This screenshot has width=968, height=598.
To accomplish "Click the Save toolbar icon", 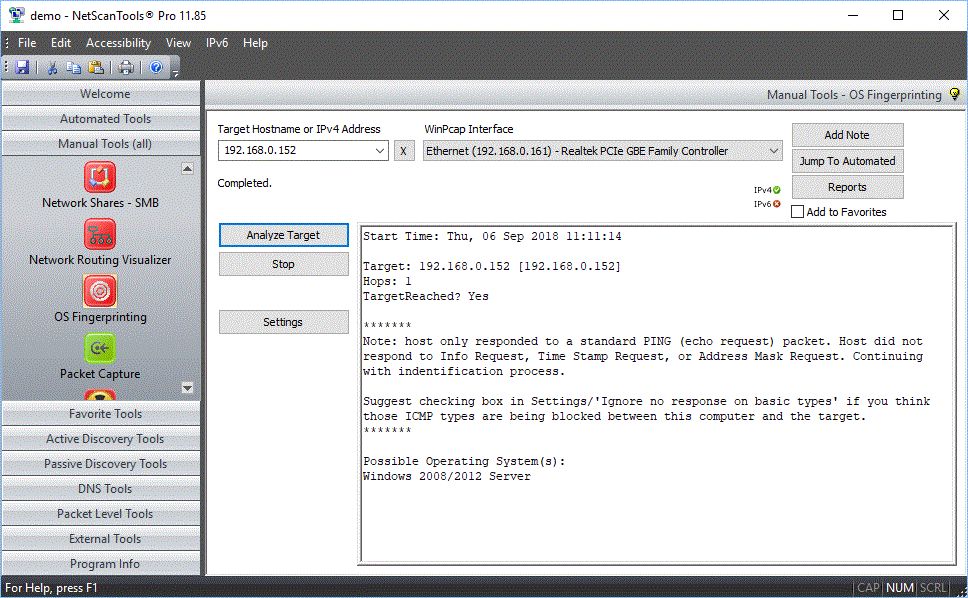I will (22, 67).
